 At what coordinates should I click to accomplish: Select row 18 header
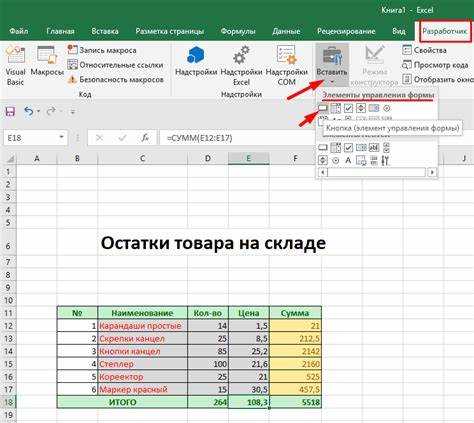(x=8, y=402)
